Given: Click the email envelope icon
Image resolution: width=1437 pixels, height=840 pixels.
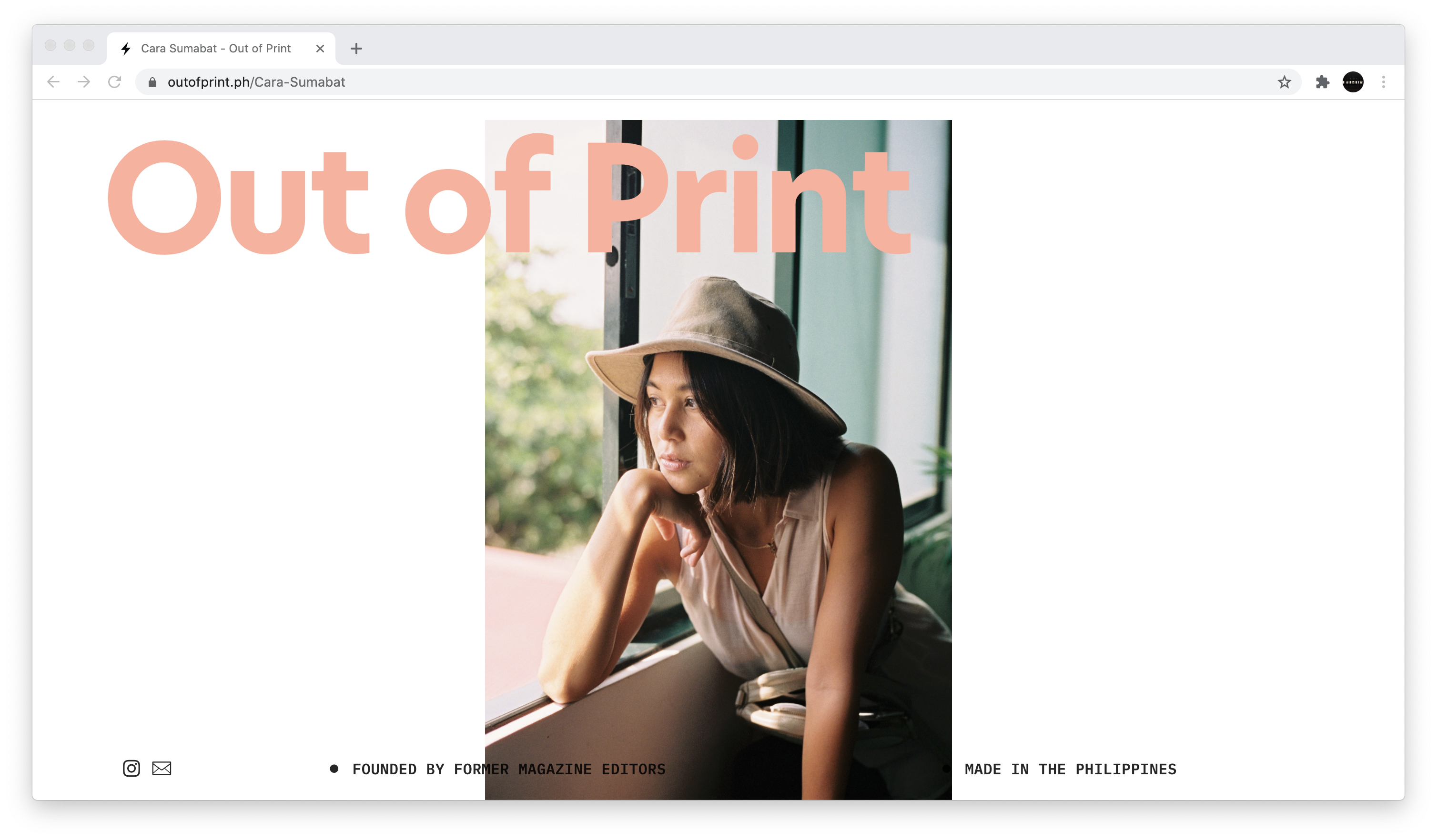Looking at the screenshot, I should [162, 768].
